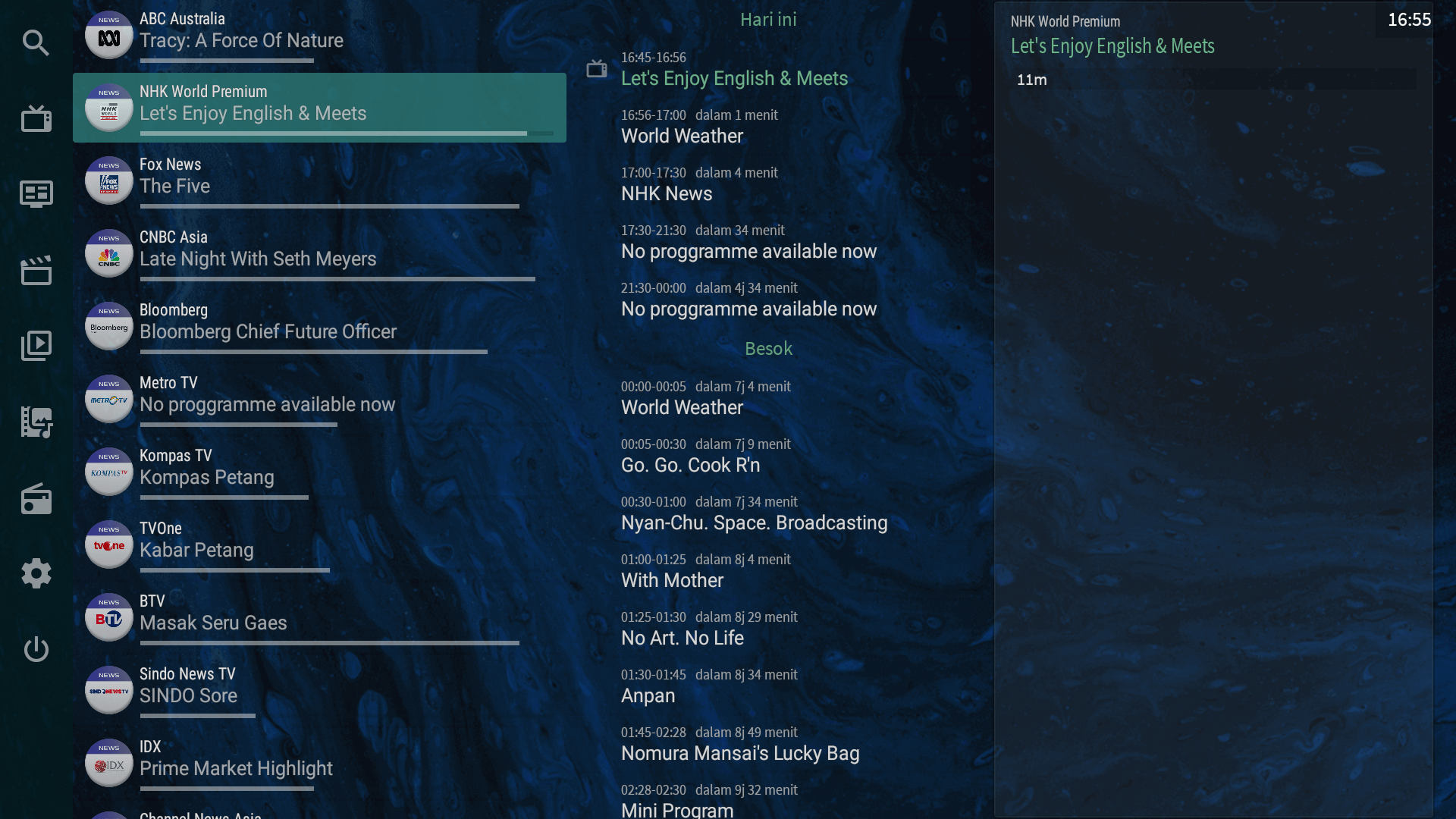Click Let's Enjoy English title in info panel

pyautogui.click(x=1112, y=46)
